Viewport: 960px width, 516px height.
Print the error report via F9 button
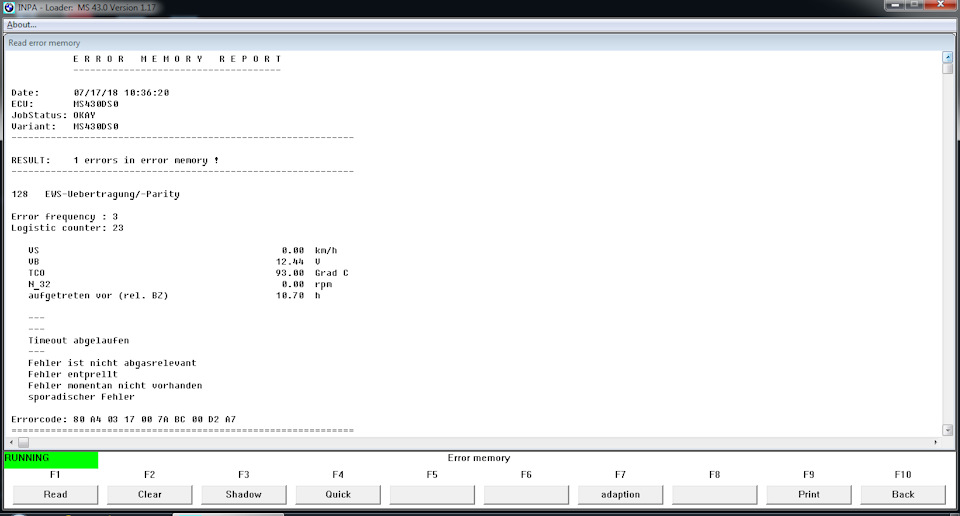tap(809, 495)
